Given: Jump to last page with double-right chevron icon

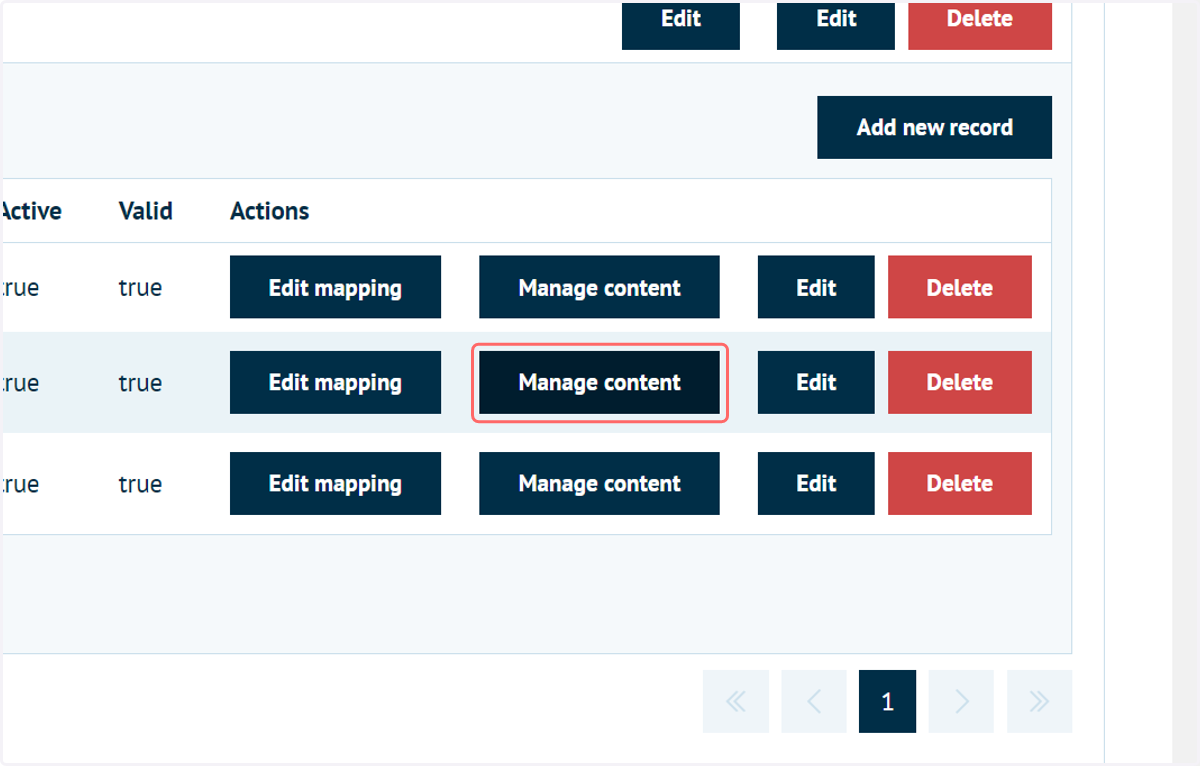Looking at the screenshot, I should coord(1039,701).
